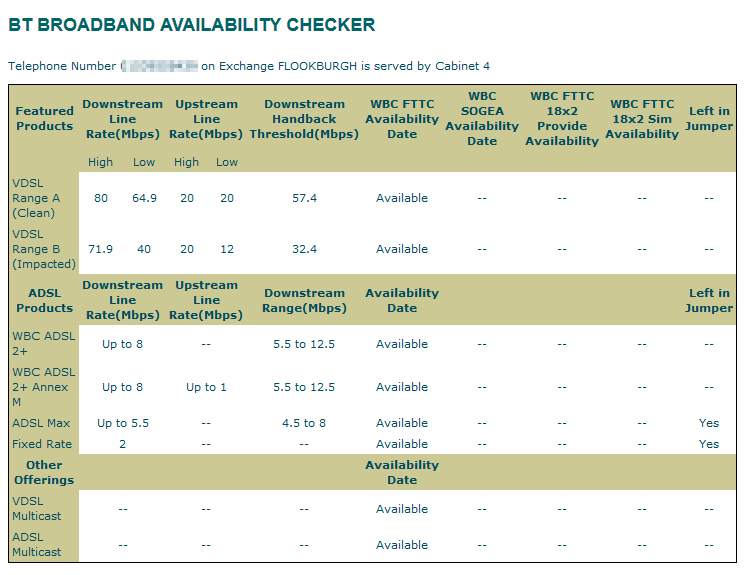Screen dimensions: 750x575
Task: Select the 57.4 handback threshold value
Action: click(304, 198)
